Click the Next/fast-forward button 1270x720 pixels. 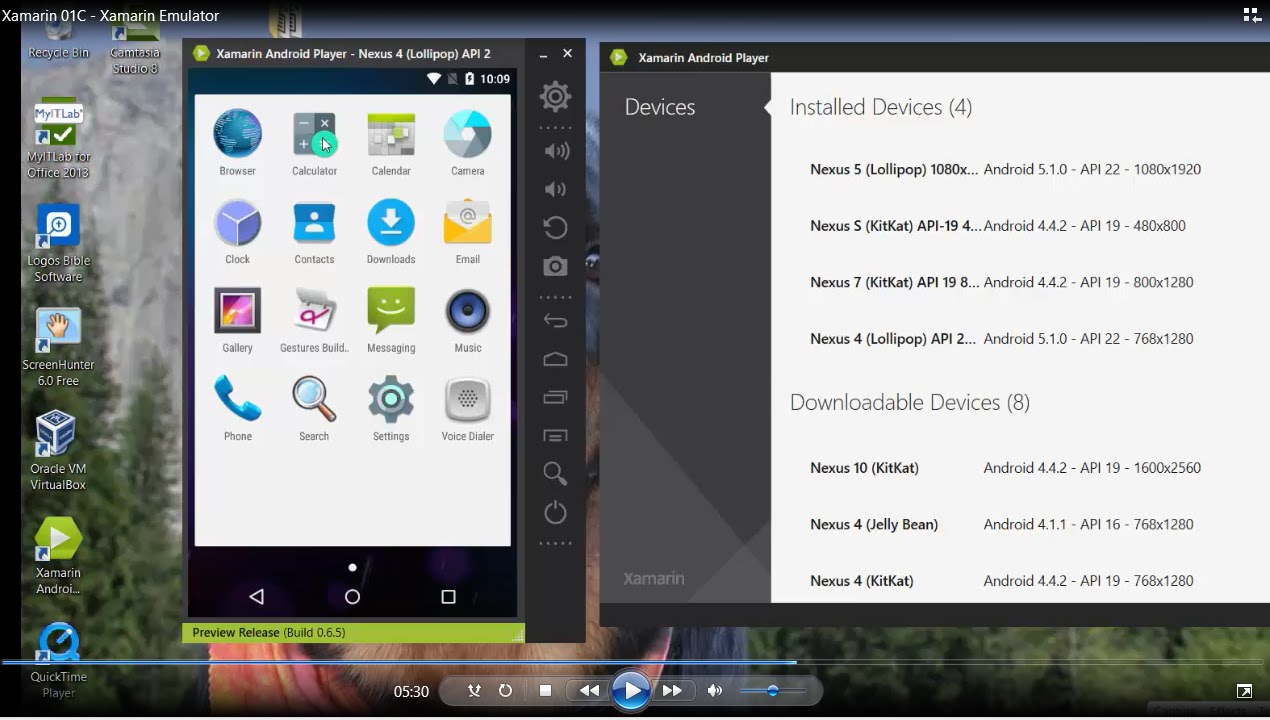(x=672, y=691)
